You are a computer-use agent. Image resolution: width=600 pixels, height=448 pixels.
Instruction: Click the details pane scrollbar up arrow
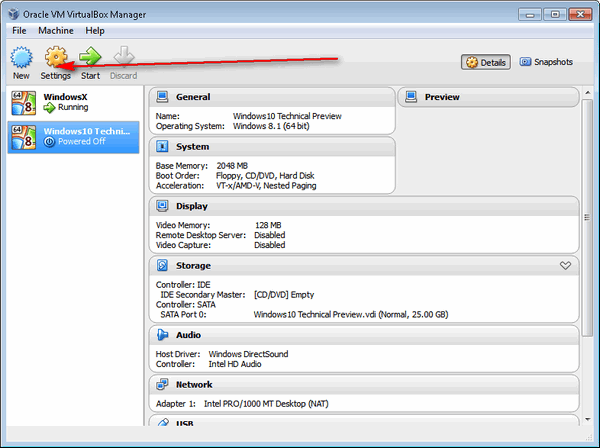[x=588, y=93]
